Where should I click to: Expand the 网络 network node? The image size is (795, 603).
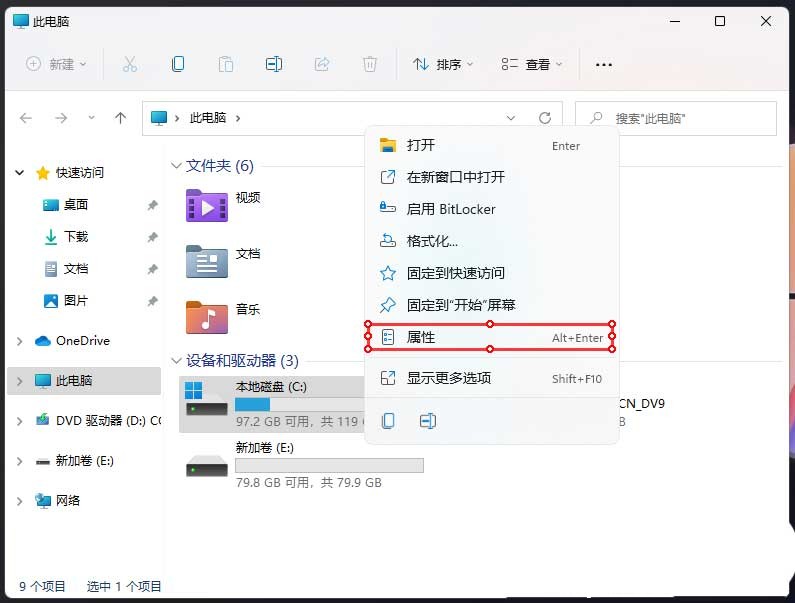(19, 501)
